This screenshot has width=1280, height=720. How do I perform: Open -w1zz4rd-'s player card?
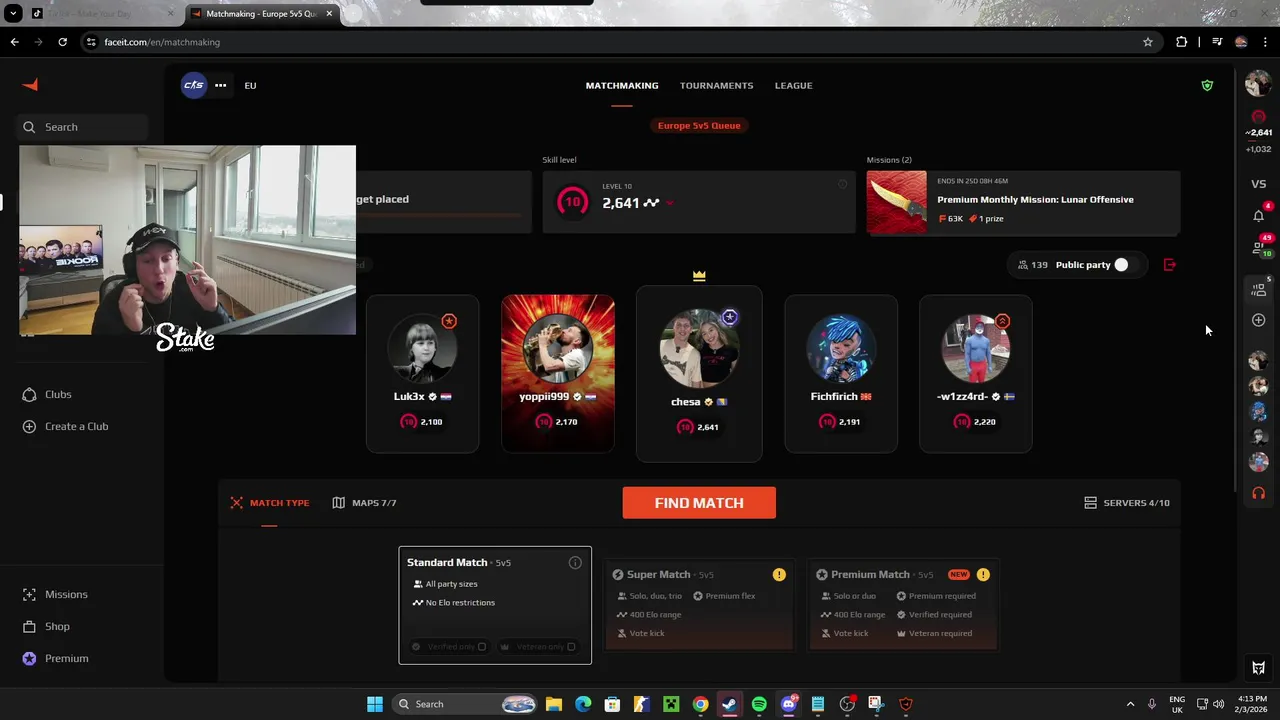(975, 374)
